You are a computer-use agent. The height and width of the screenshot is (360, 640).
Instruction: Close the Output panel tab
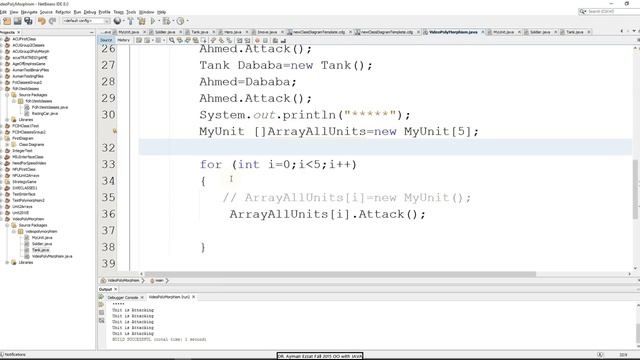[116, 289]
